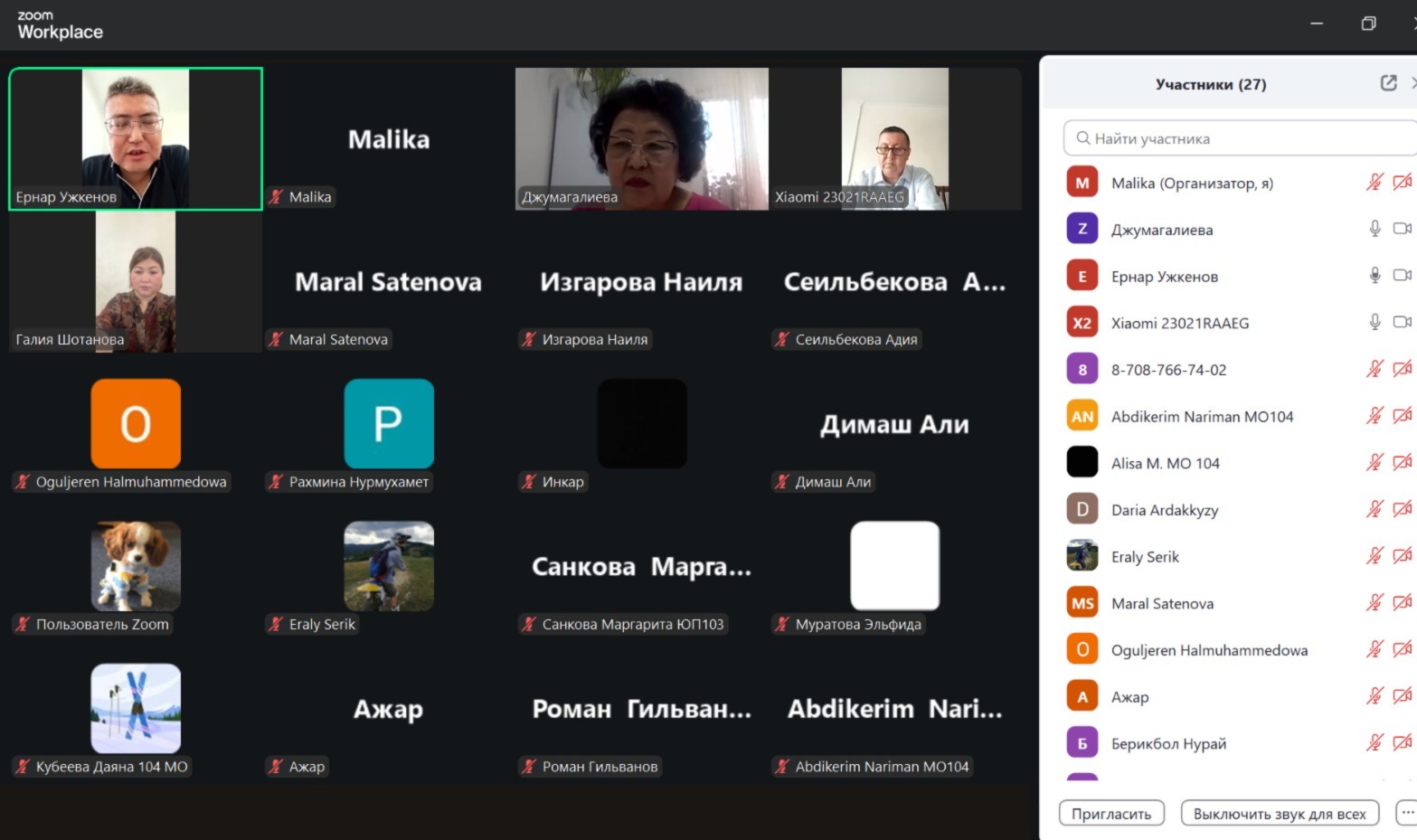Select Джумагалиева's video tile
This screenshot has height=840, width=1417.
pyautogui.click(x=641, y=139)
